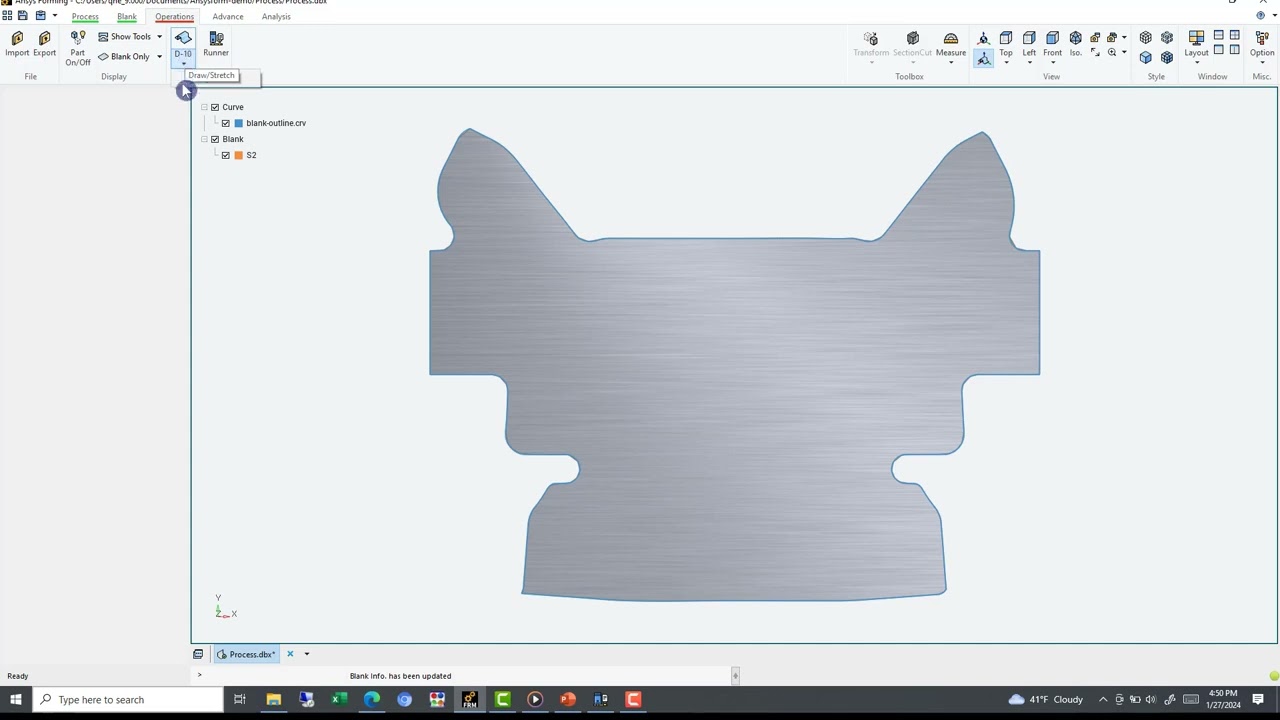This screenshot has height=720, width=1280.
Task: Click the Import file icon
Action: pos(17,38)
